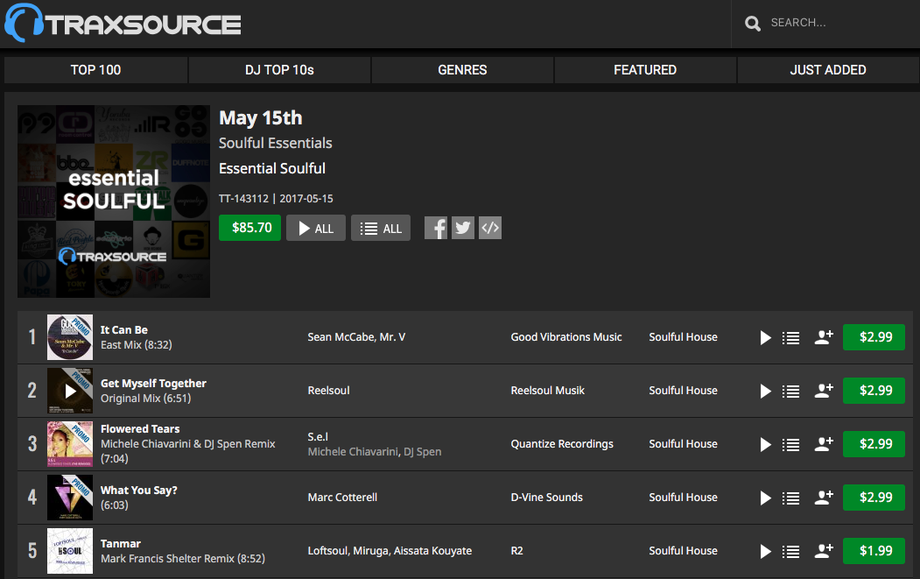Open the Soulful Essentials link

(275, 143)
